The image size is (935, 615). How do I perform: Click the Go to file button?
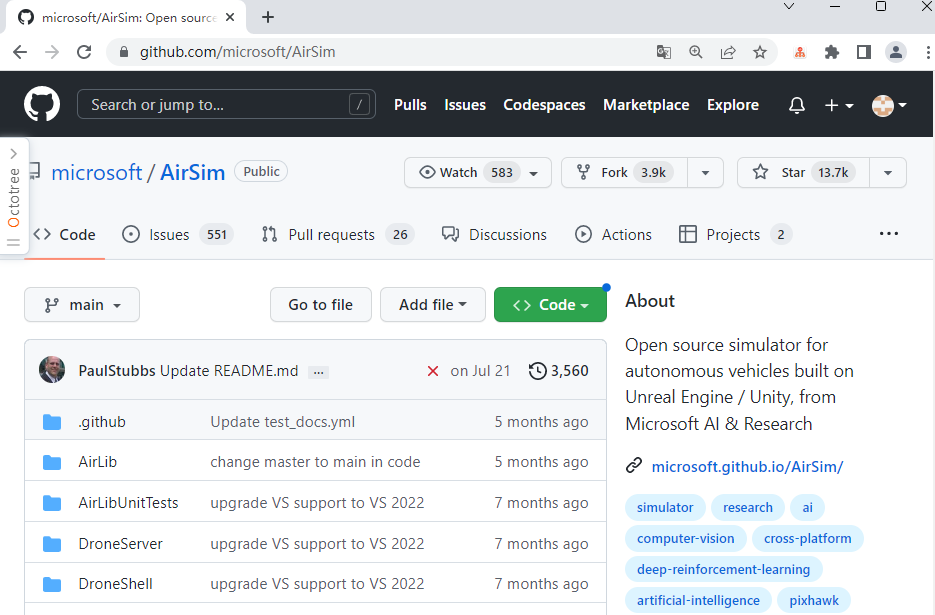tap(321, 305)
